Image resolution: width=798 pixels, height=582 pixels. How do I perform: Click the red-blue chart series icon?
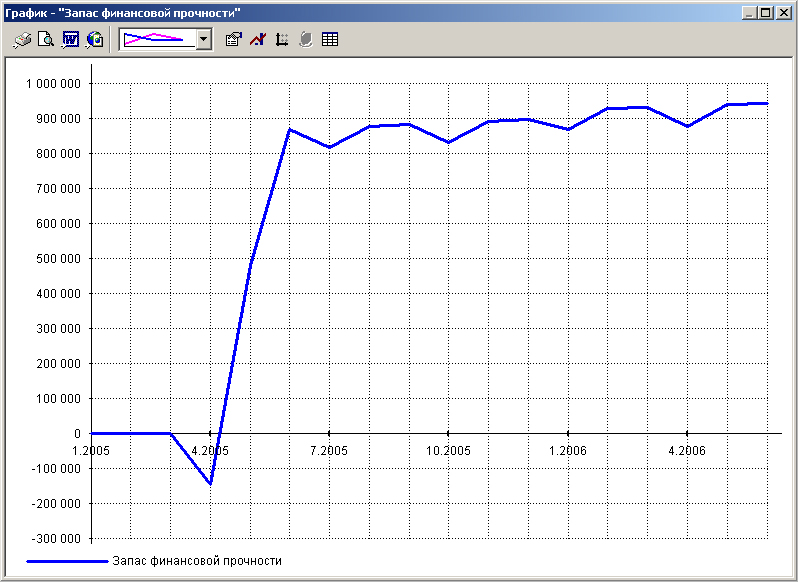[258, 40]
